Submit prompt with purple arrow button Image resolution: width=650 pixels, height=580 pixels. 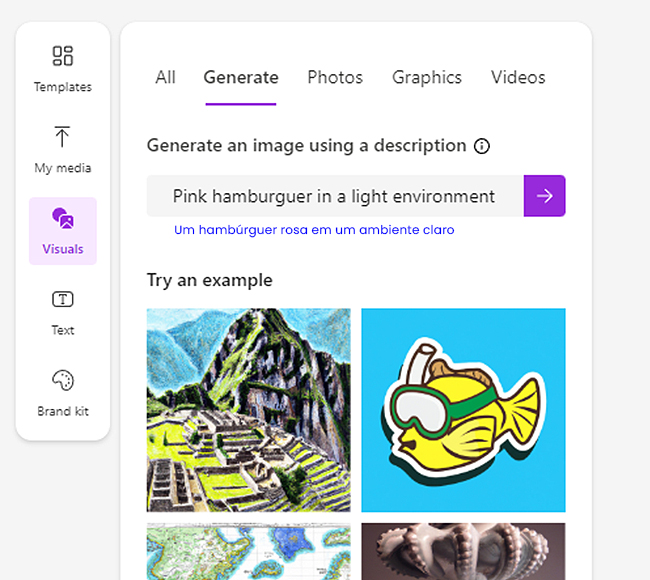coord(544,196)
